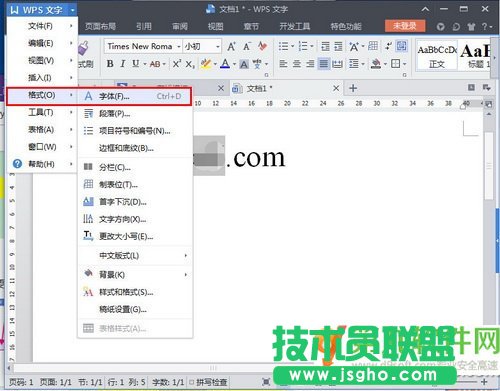Apply the 正文 style
The width and height of the screenshot is (500, 391).
pyautogui.click(x=437, y=57)
